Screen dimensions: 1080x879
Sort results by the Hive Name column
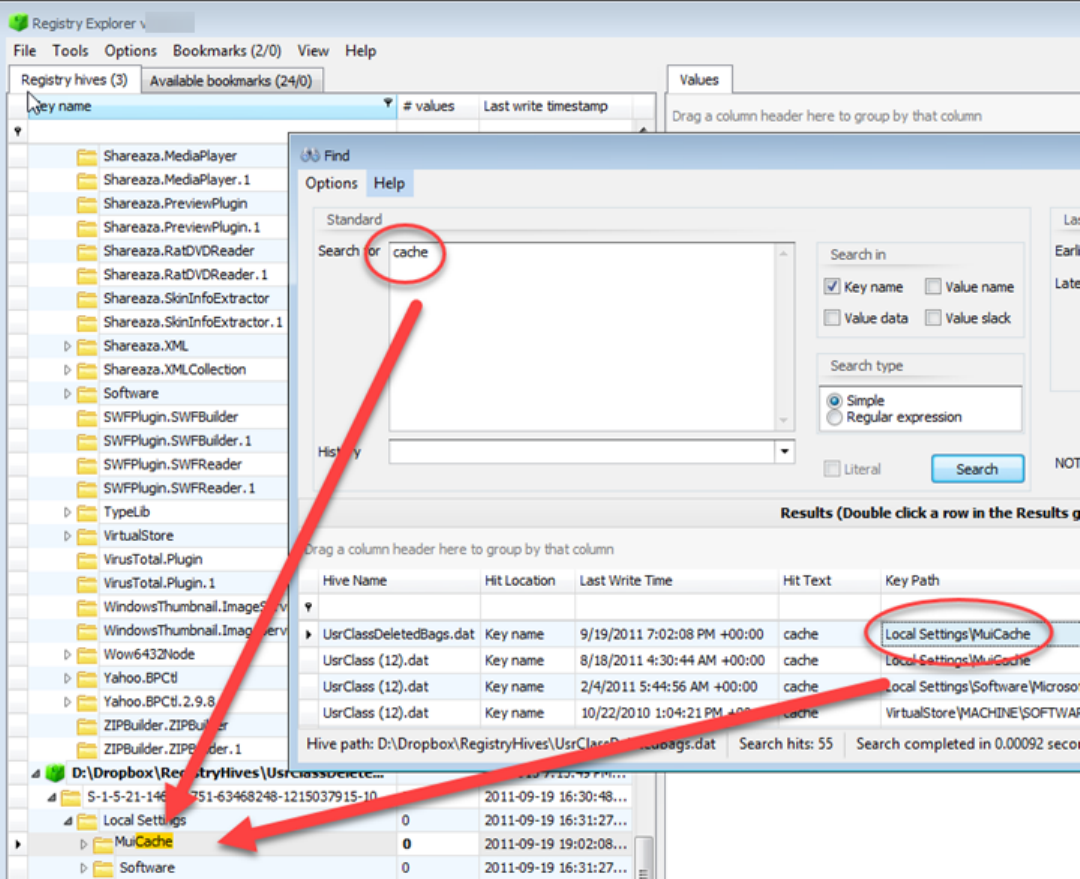click(x=399, y=581)
